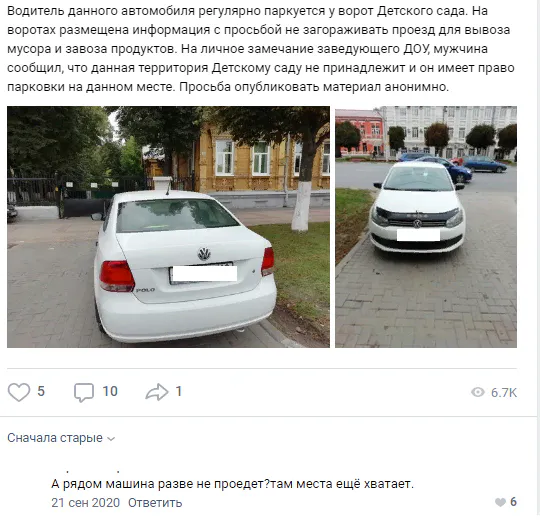Click the comment text about машина
540x528 pixels.
[x=232, y=484]
